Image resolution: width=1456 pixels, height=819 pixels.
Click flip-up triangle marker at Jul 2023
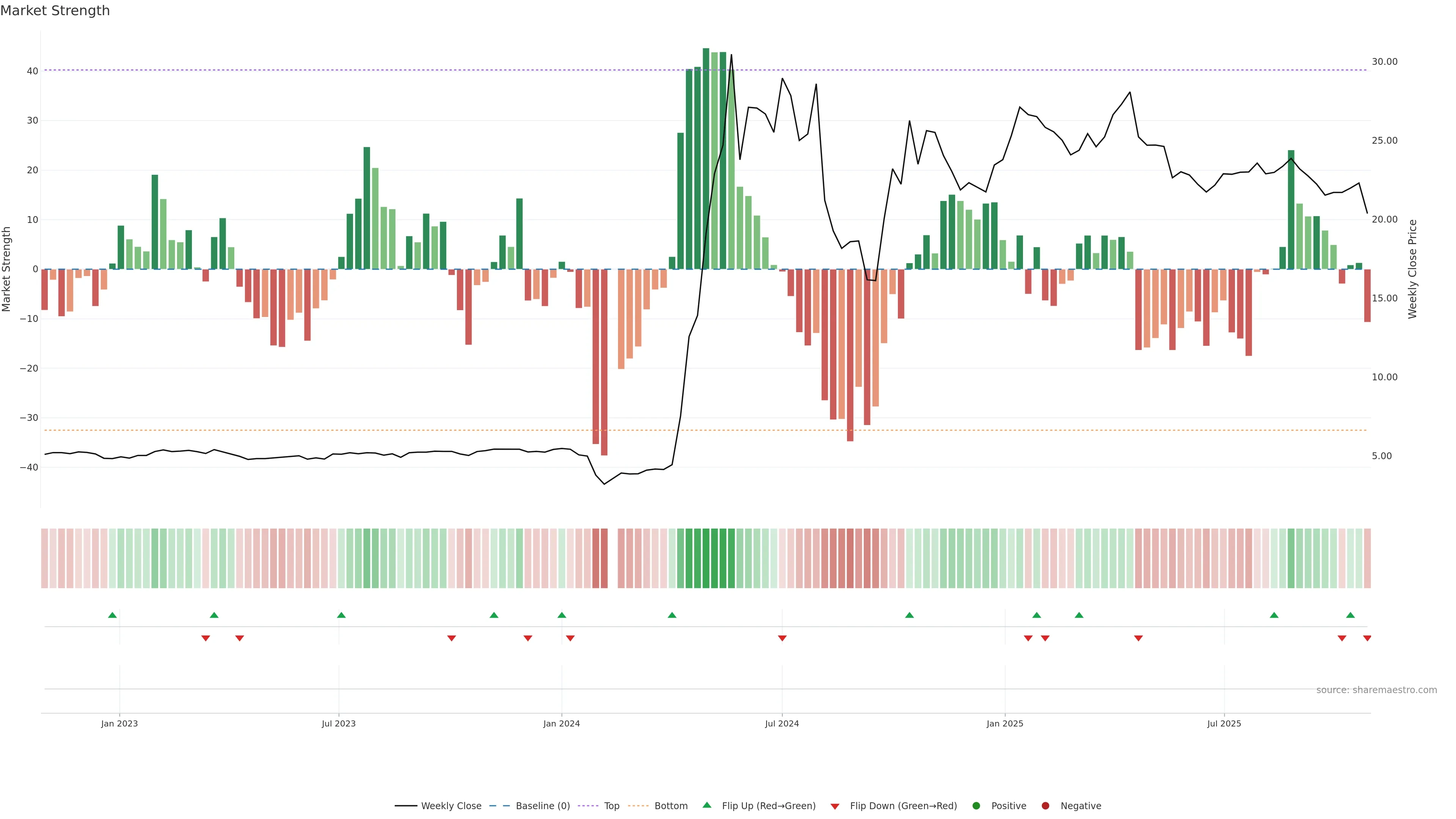click(341, 615)
